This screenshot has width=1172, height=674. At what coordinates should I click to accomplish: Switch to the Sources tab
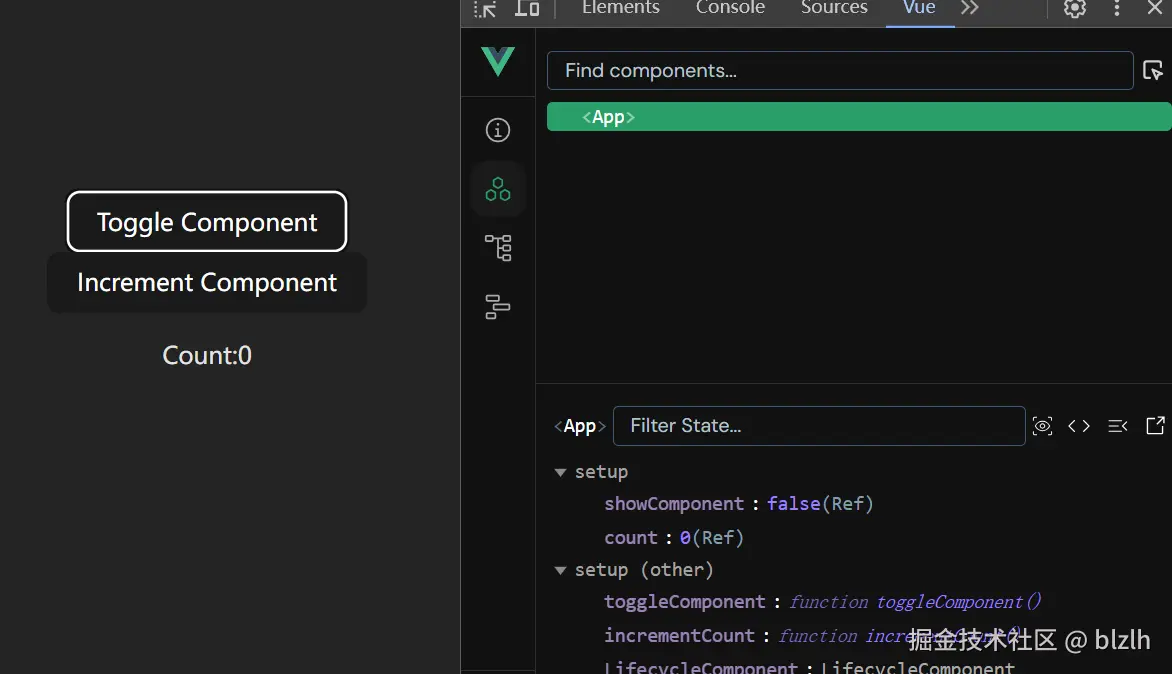click(x=834, y=8)
